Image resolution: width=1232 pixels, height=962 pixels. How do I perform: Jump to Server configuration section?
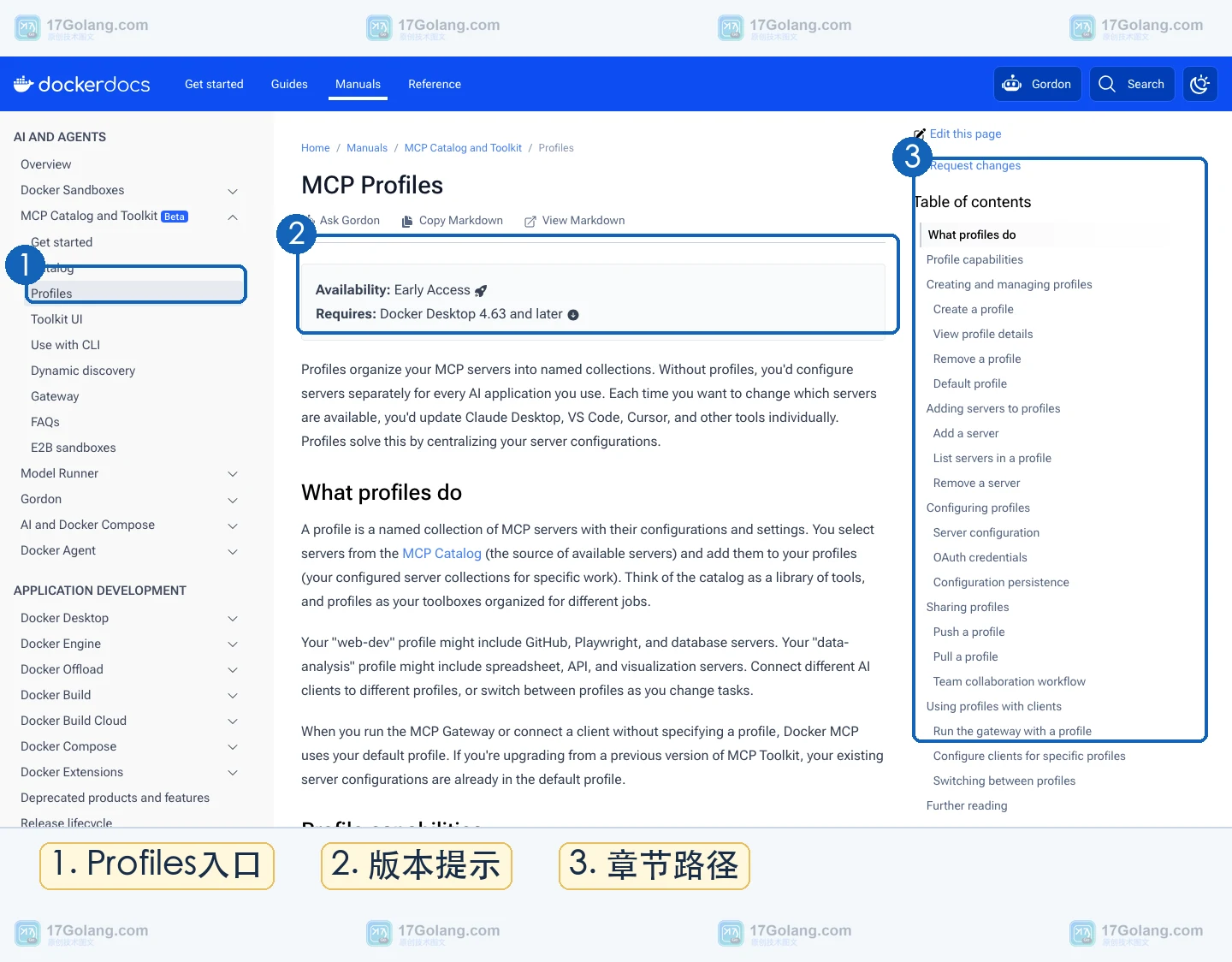(x=986, y=532)
